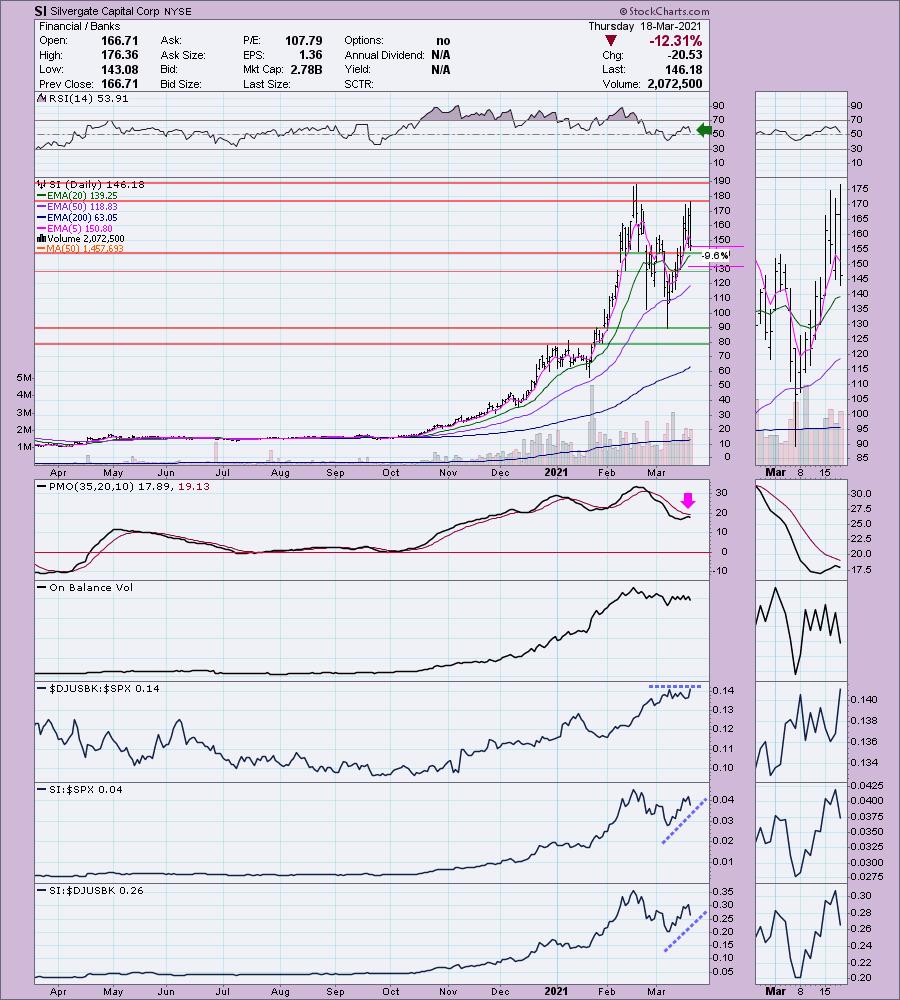
Task: Click the date Thursday 18-Mar-2021
Action: (644, 26)
